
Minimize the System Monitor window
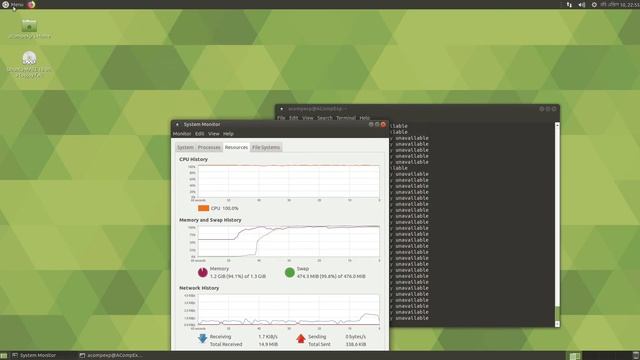(371, 124)
